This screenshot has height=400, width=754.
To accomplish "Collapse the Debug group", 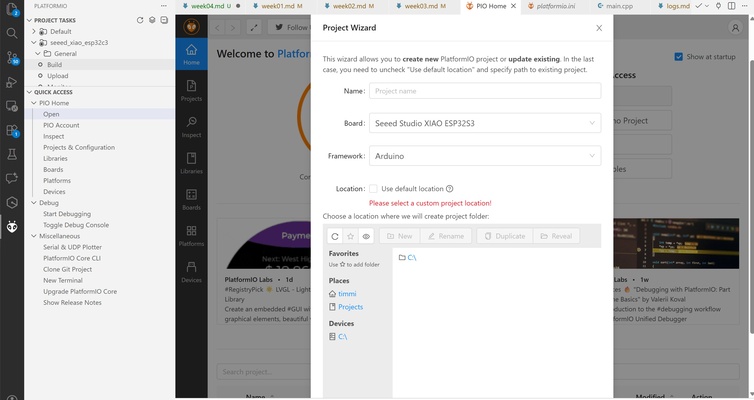I will coord(34,203).
